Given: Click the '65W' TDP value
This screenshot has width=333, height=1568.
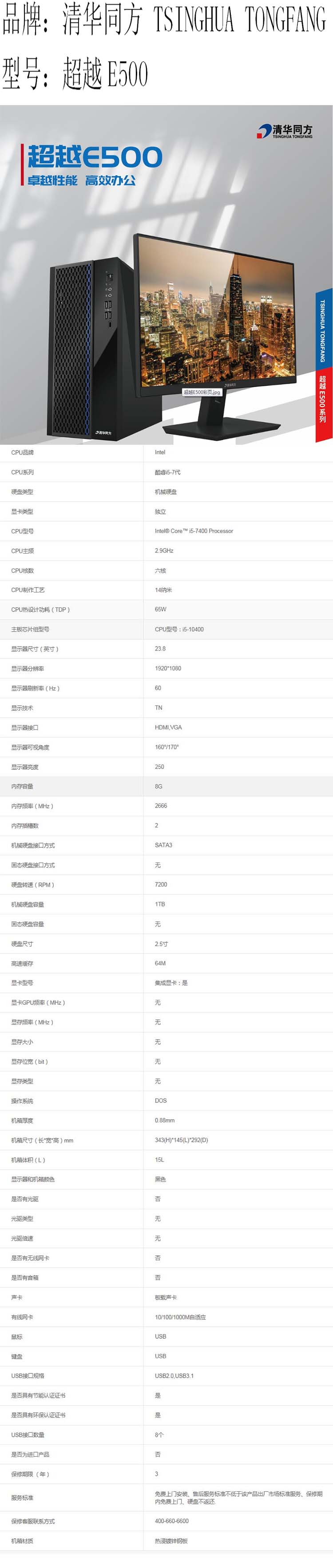Looking at the screenshot, I should [160, 609].
